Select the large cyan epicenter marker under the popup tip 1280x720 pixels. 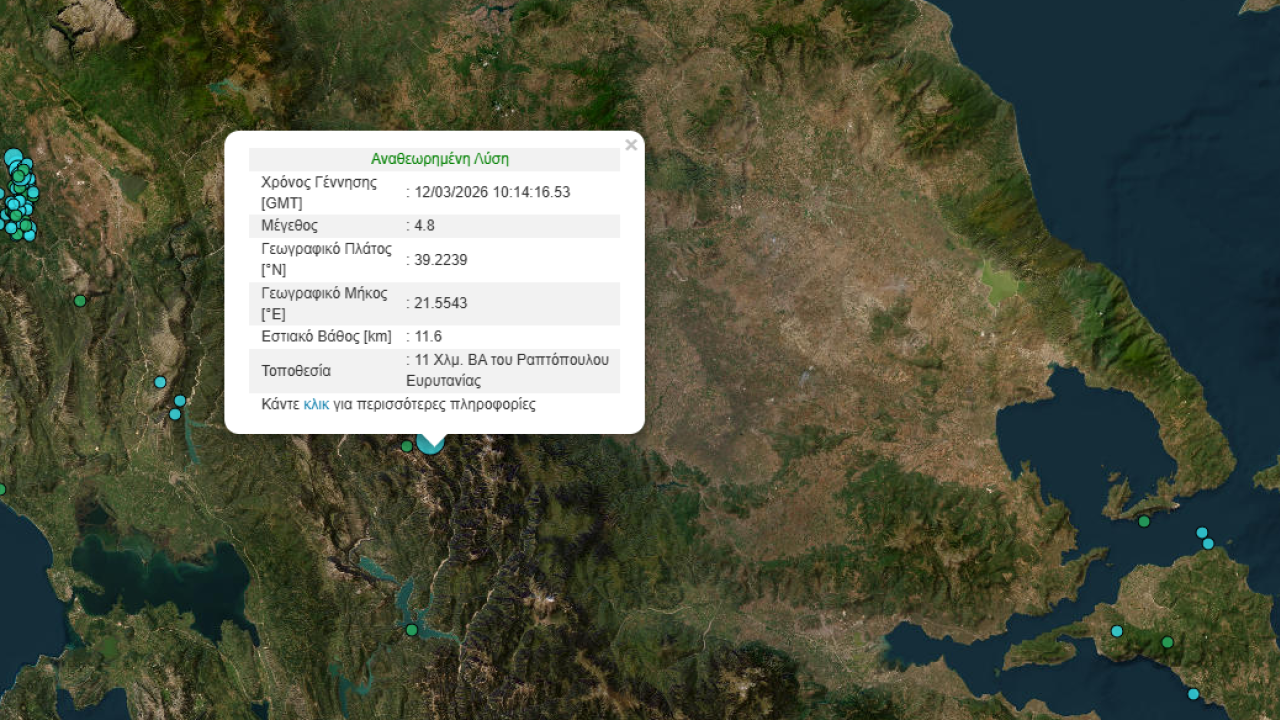click(431, 446)
